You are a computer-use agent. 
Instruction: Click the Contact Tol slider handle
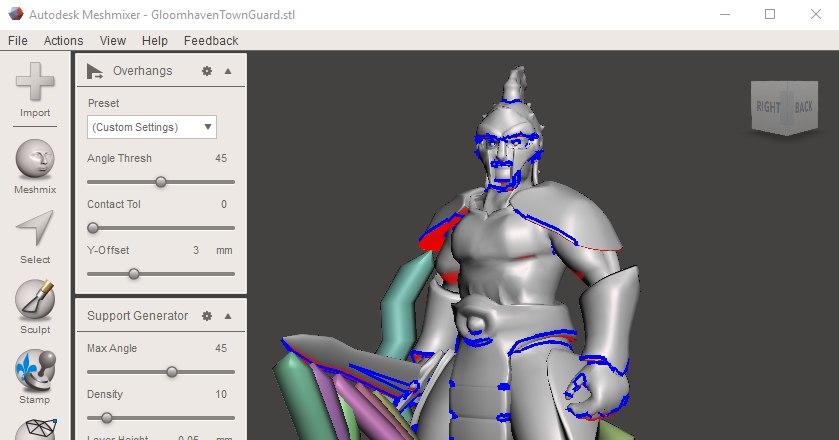[93, 228]
